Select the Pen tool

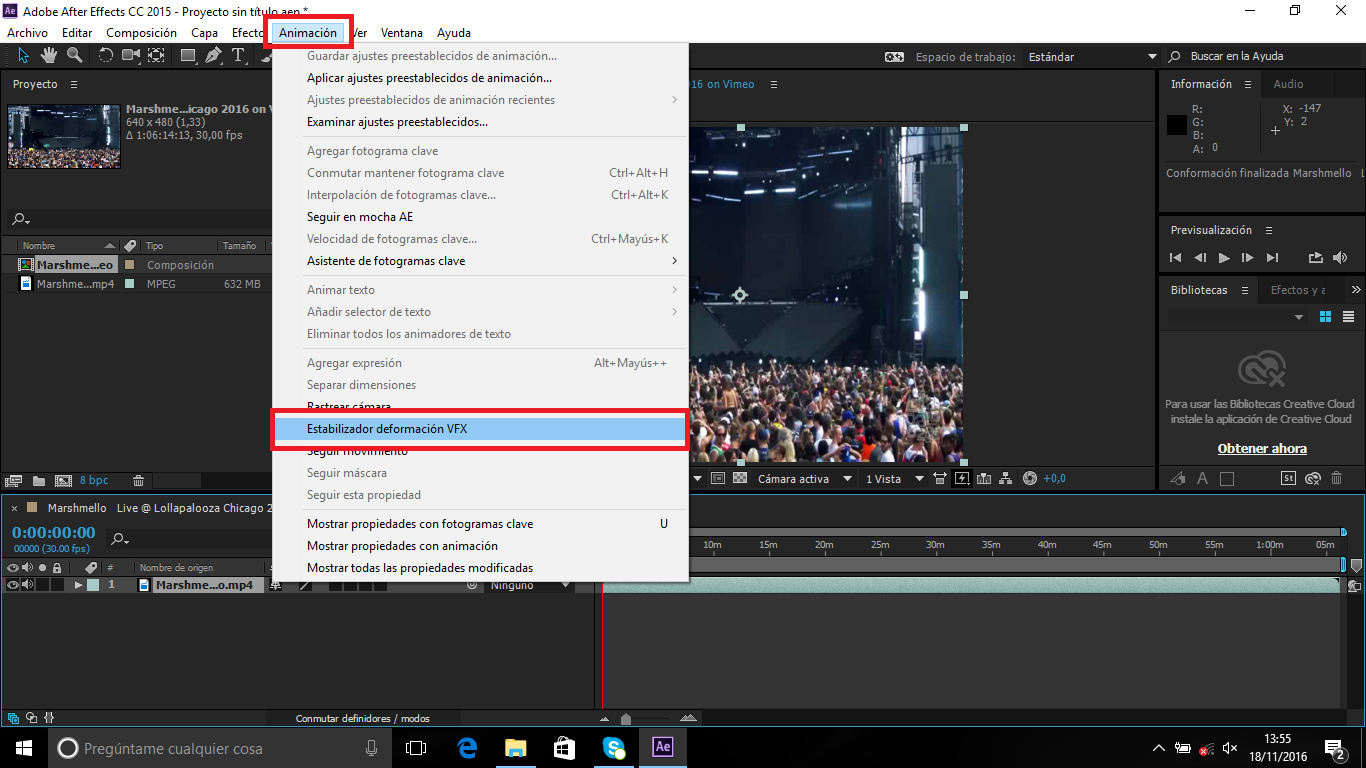[213, 55]
